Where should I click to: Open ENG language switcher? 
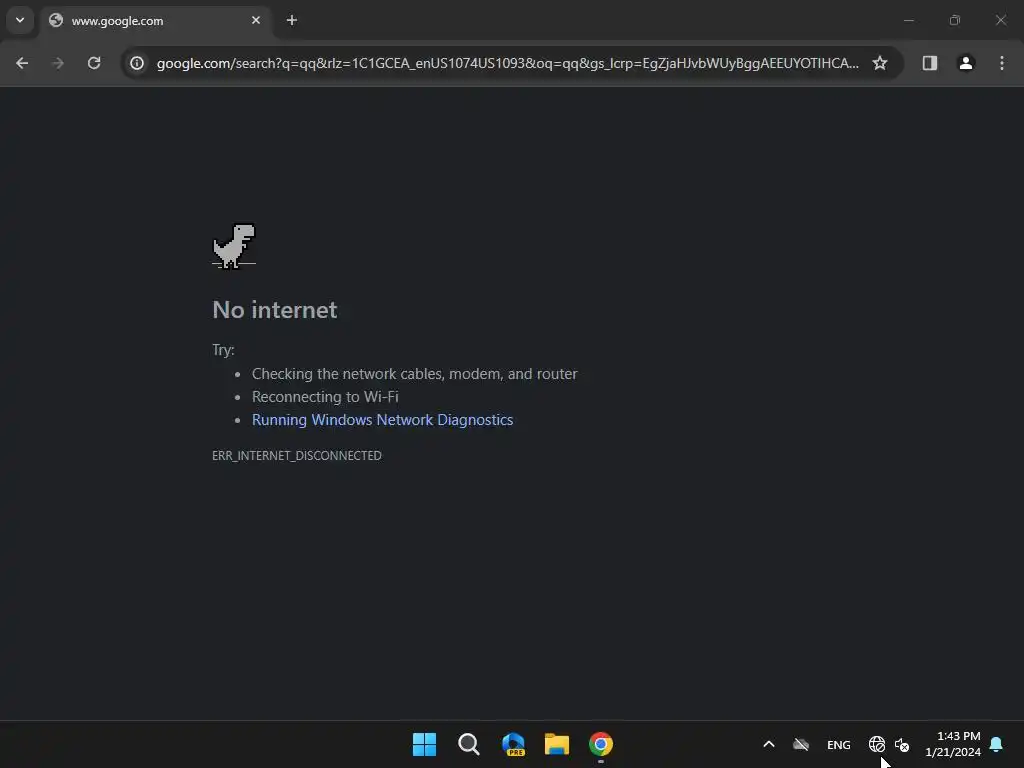coord(839,745)
